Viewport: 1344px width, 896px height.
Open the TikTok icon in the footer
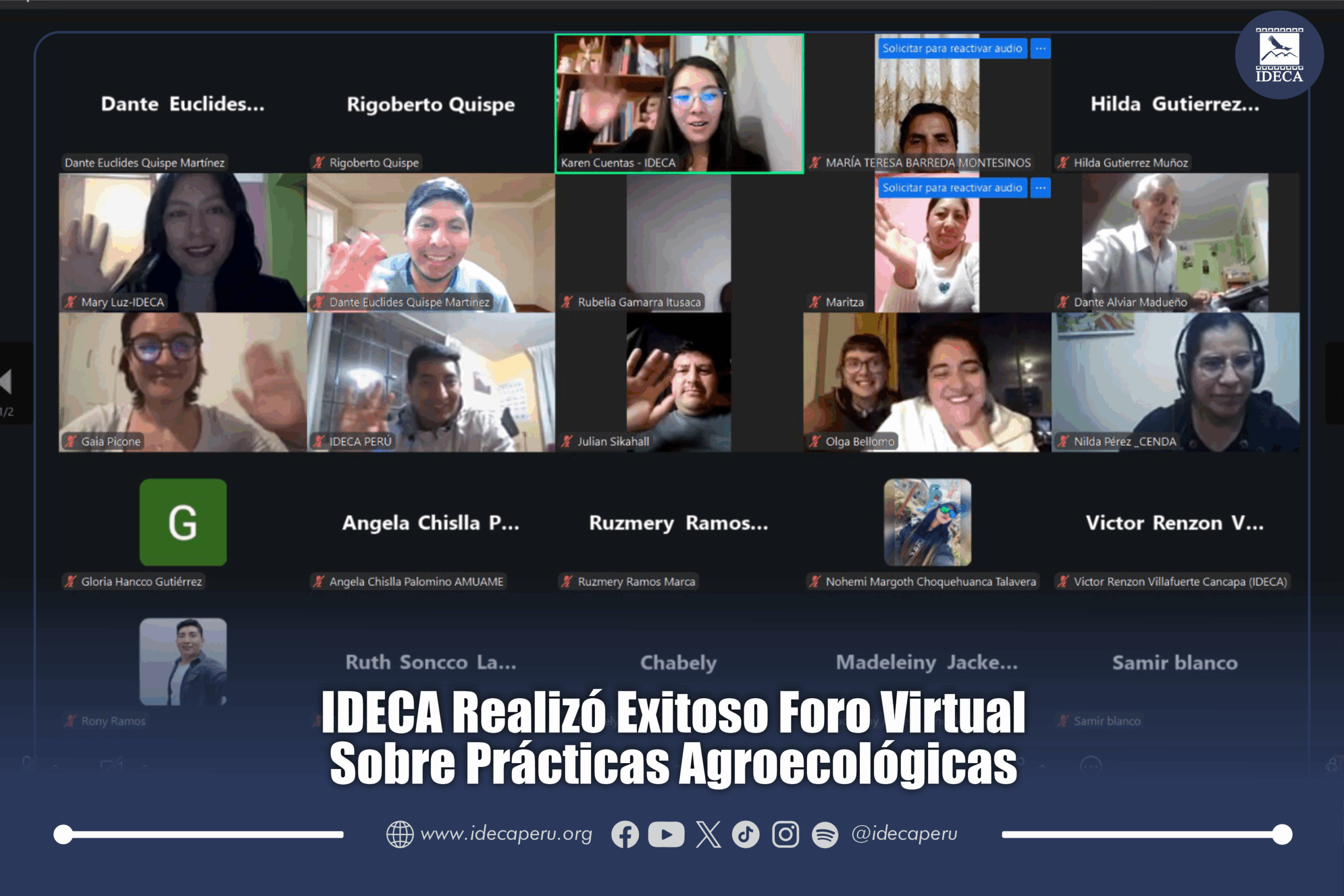tap(746, 834)
